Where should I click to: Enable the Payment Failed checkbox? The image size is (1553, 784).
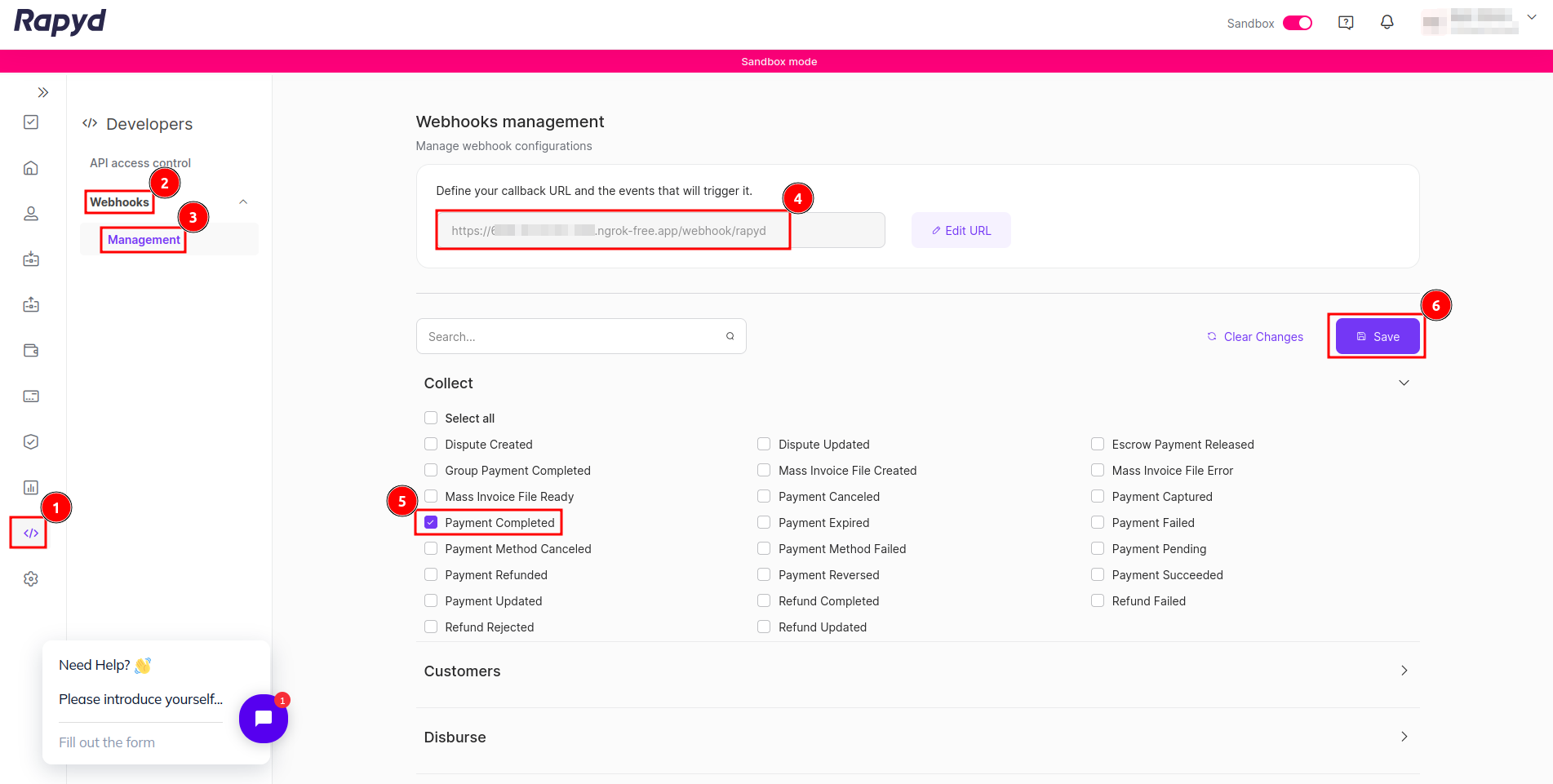(1098, 523)
